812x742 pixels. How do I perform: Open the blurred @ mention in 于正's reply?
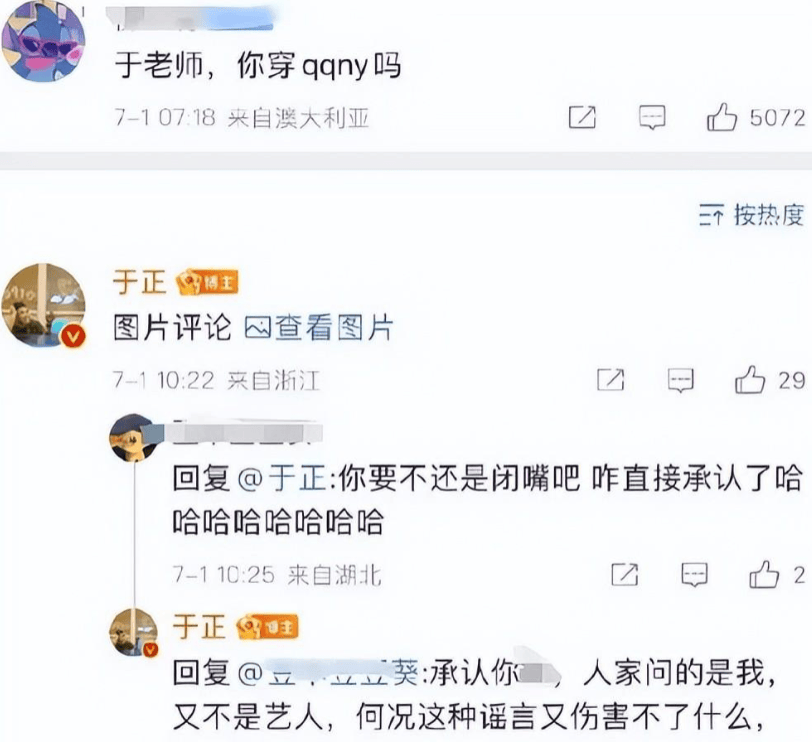pyautogui.click(x=327, y=674)
